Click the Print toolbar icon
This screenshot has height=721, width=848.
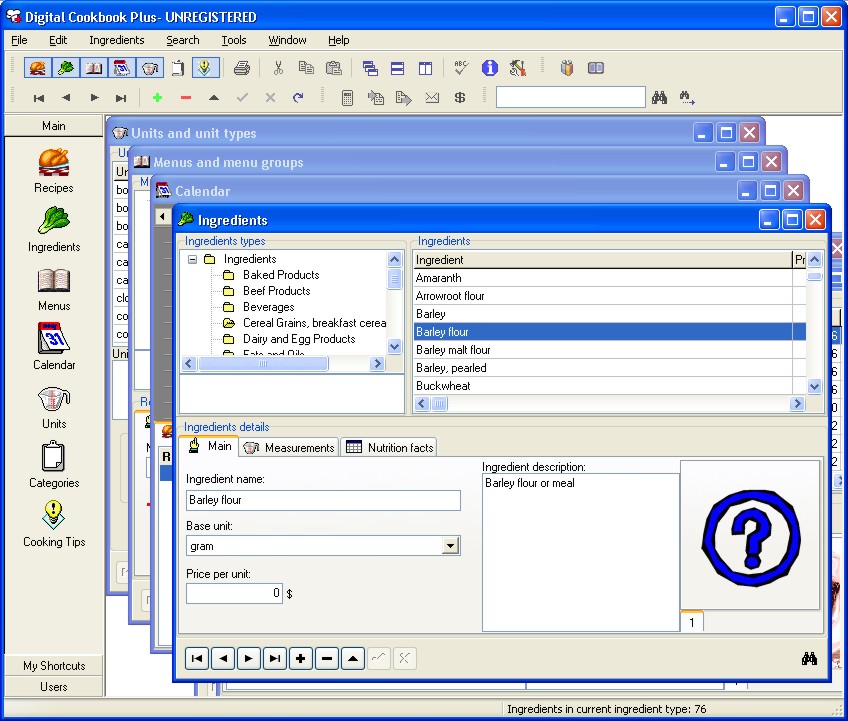coord(242,68)
